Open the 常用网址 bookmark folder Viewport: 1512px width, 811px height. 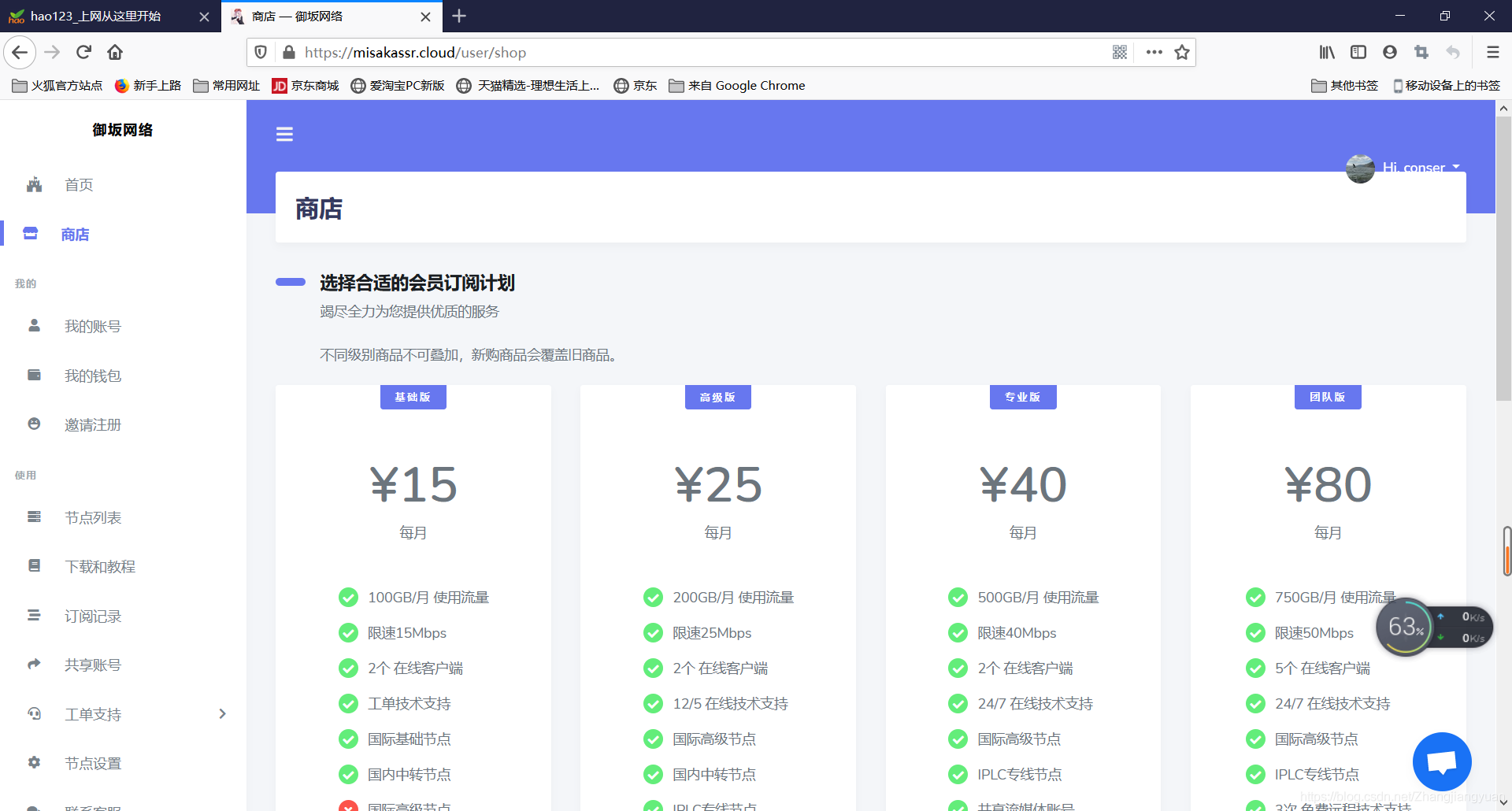(227, 86)
